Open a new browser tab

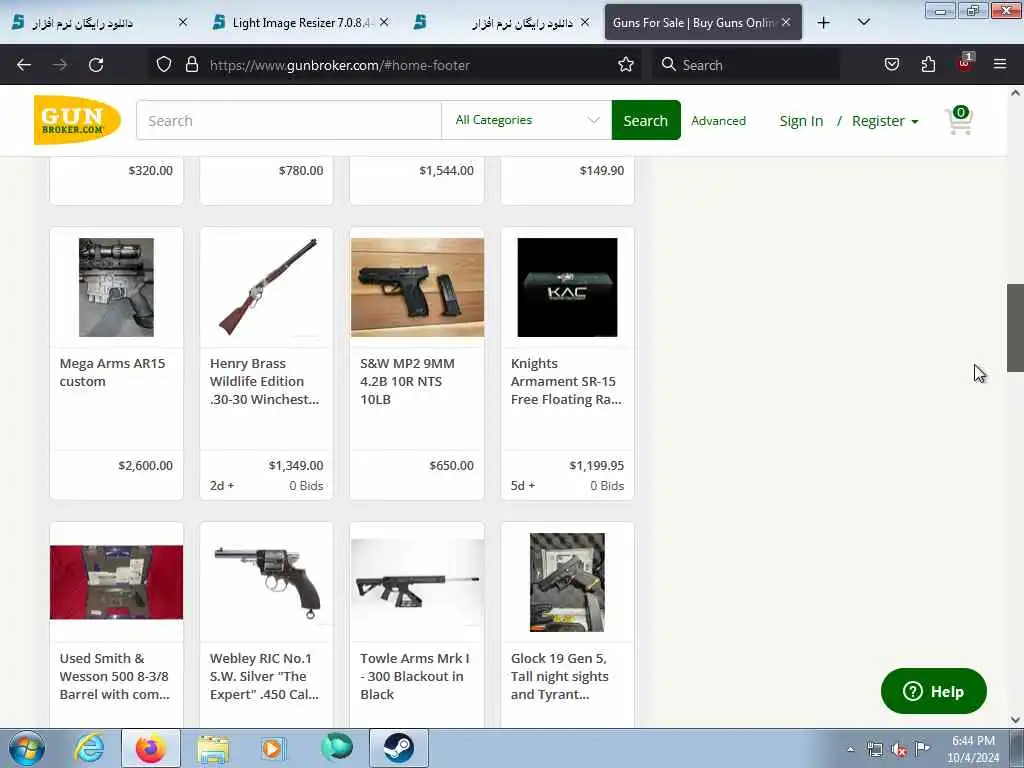coord(824,23)
